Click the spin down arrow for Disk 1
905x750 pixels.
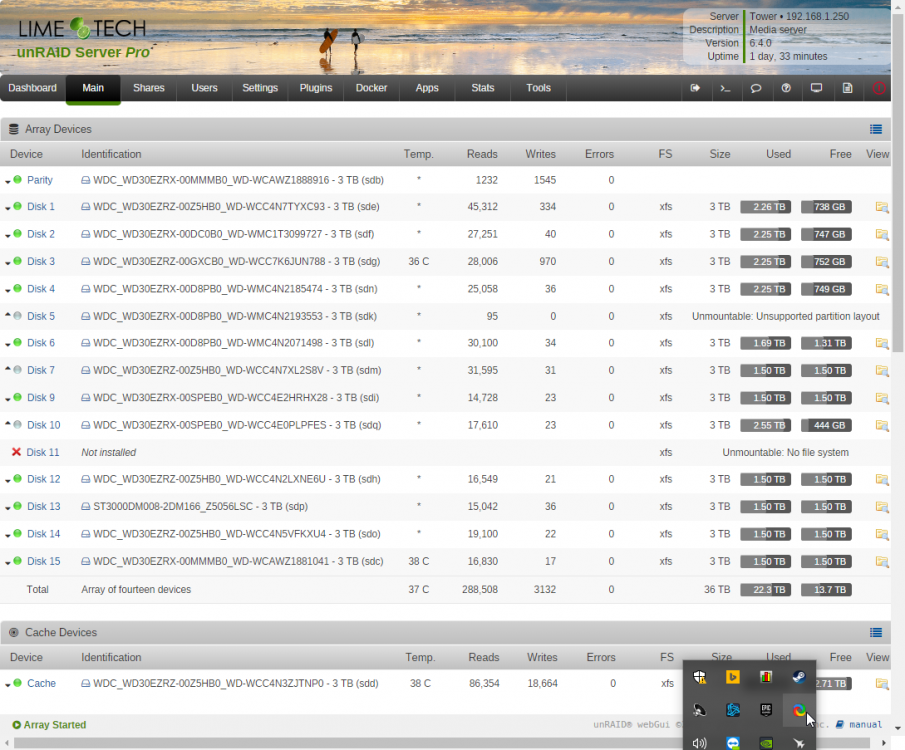coord(8,208)
